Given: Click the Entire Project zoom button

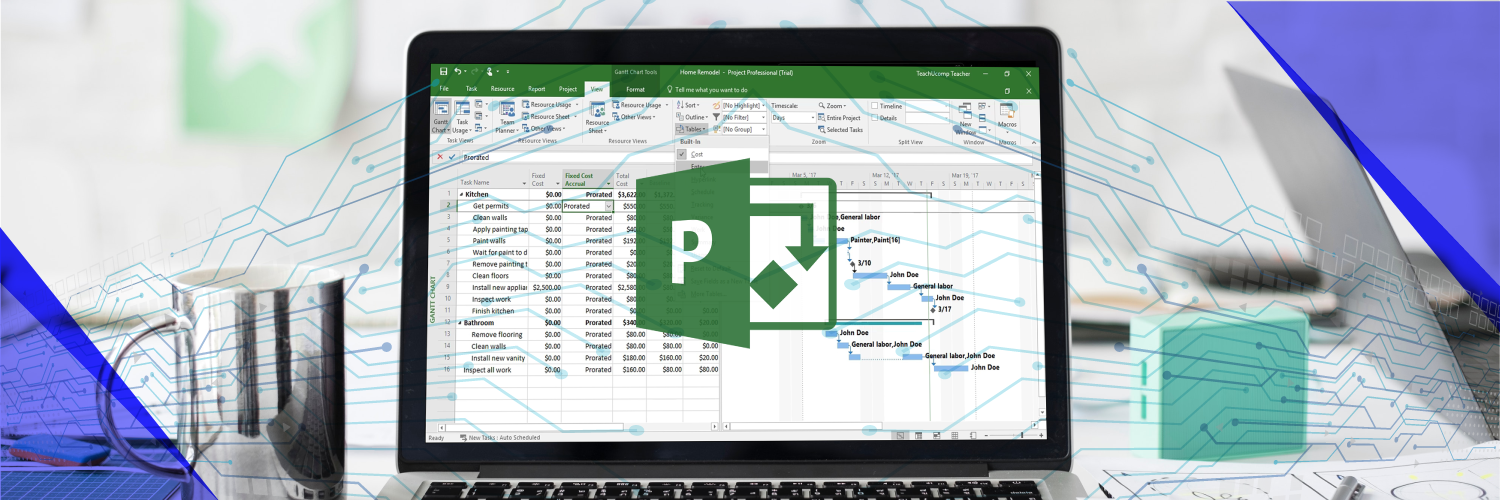Looking at the screenshot, I should tap(838, 117).
